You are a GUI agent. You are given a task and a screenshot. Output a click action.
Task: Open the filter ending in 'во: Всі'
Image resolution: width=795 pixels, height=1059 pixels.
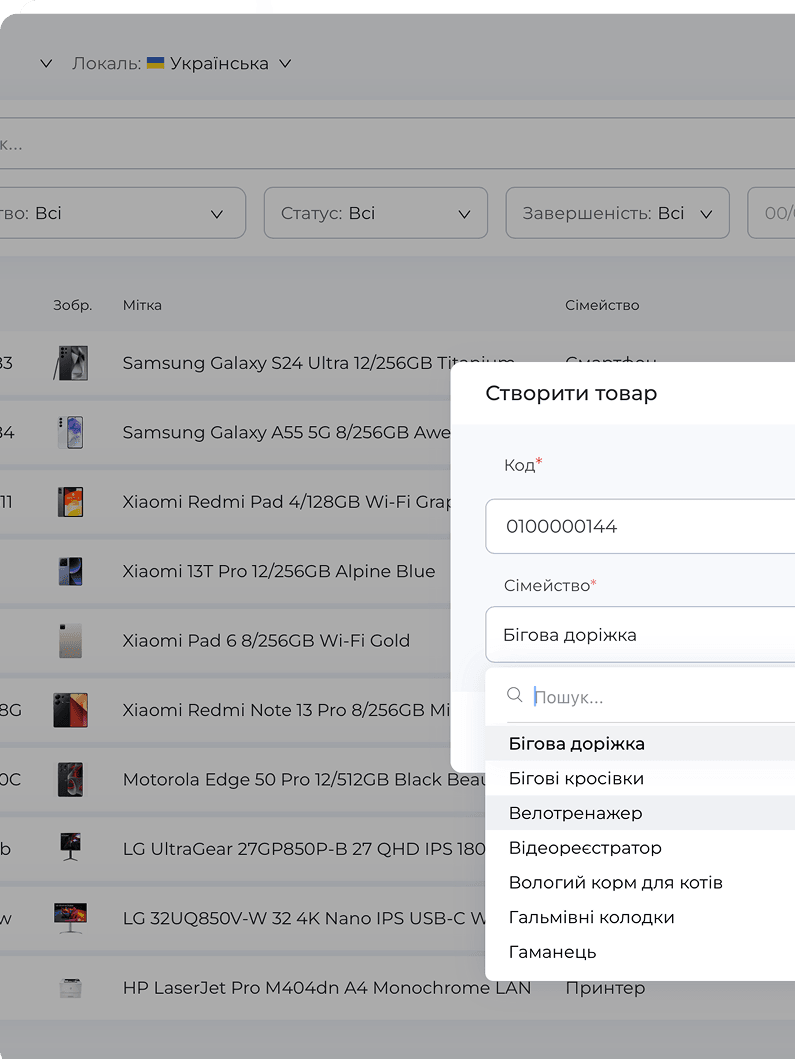click(x=122, y=213)
